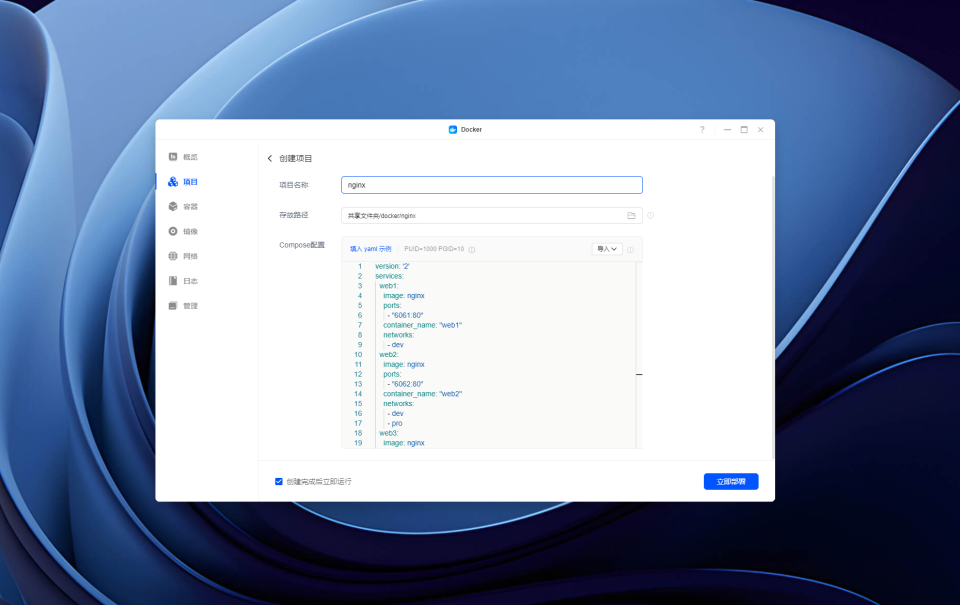
Task: Open the help question mark in title bar
Action: coord(702,130)
